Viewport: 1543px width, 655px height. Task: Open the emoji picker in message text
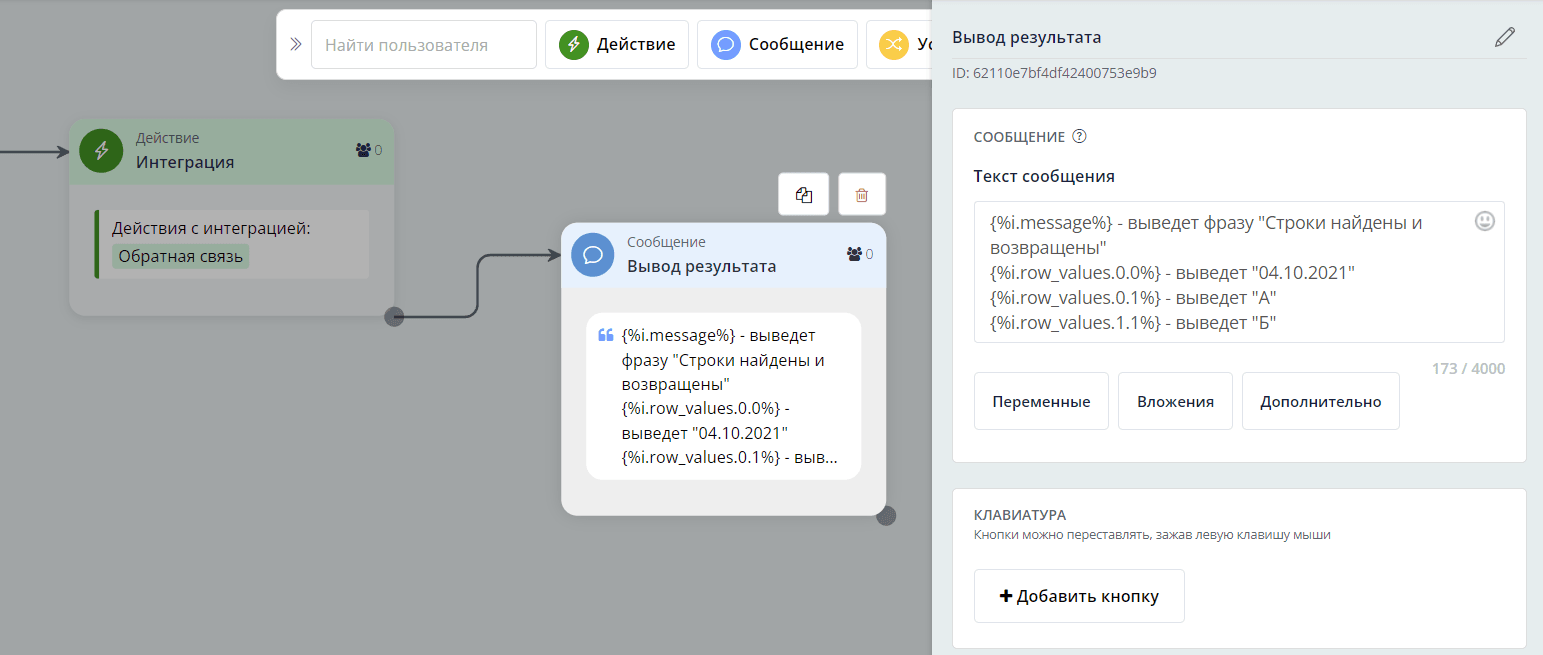[x=1484, y=222]
